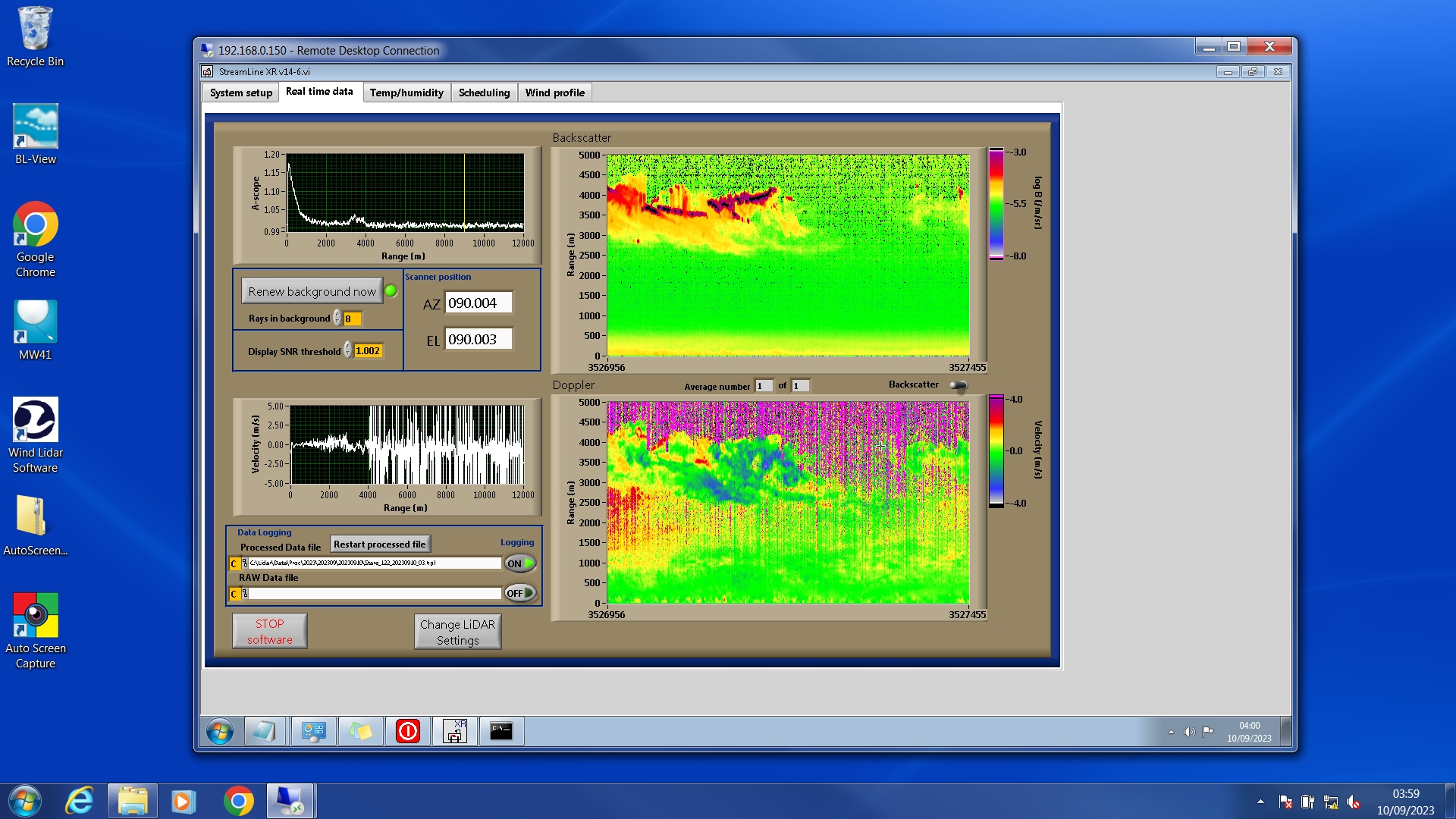Click the Backscatter log B color scale bar
The width and height of the screenshot is (1456, 819).
coord(996,204)
